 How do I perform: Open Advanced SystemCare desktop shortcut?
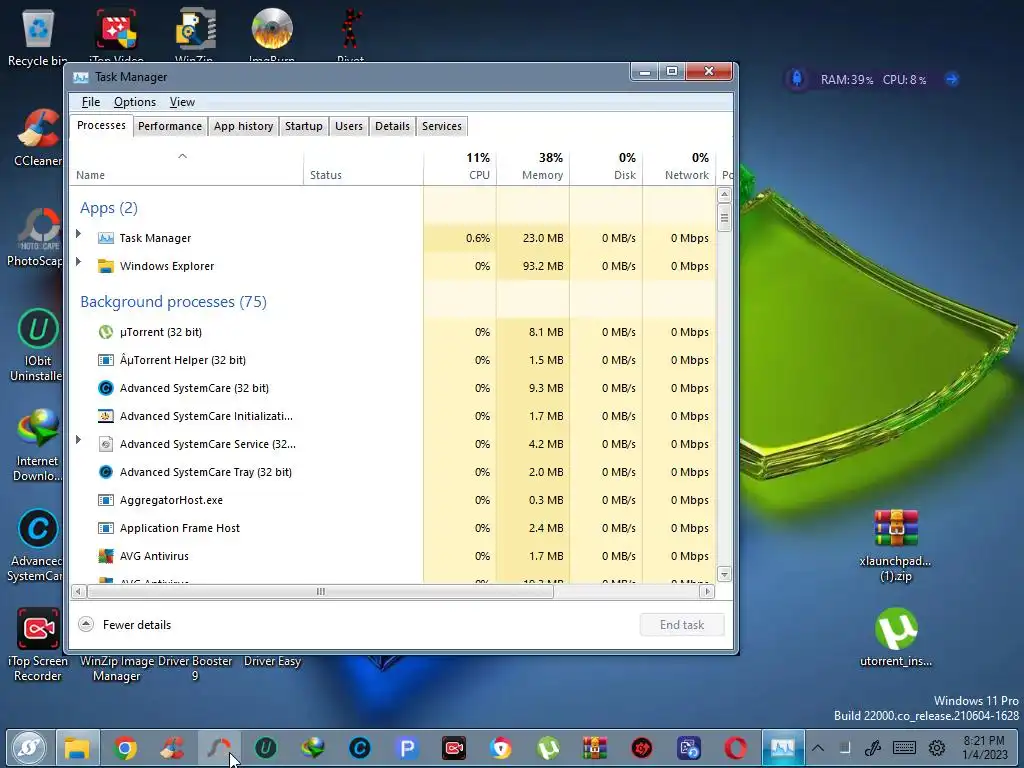[x=37, y=545]
